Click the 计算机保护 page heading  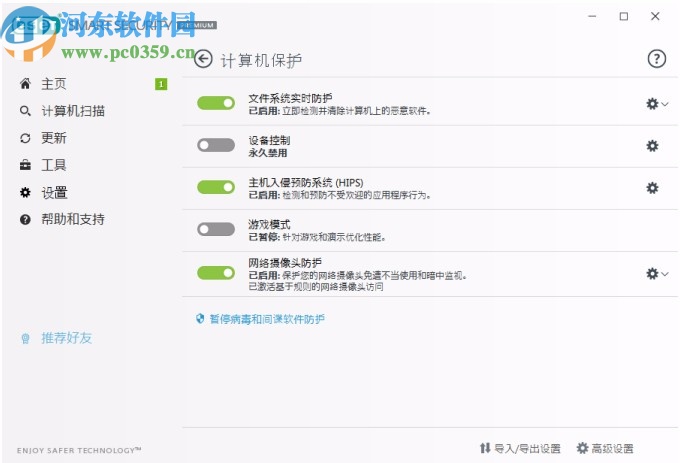click(x=261, y=60)
